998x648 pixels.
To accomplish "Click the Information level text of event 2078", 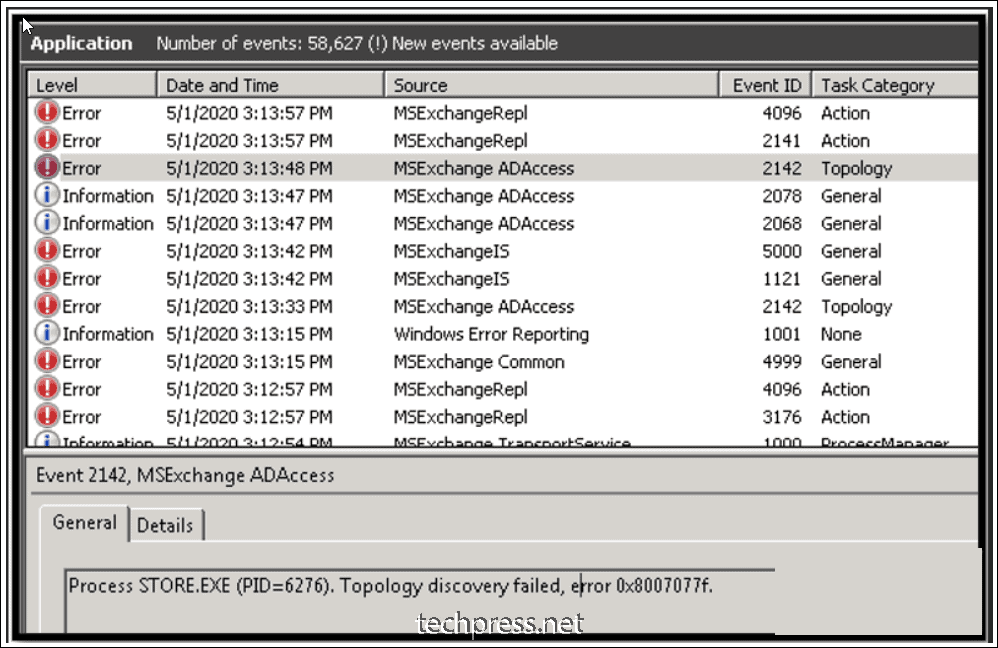I will click(108, 196).
